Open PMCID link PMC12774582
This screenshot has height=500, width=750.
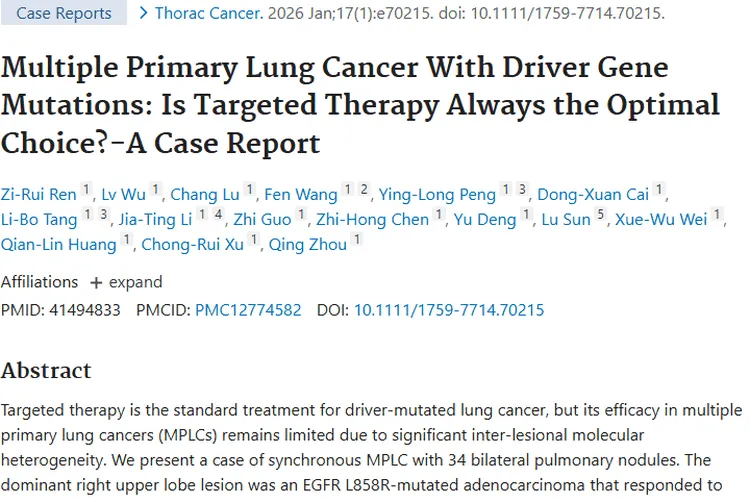click(248, 310)
